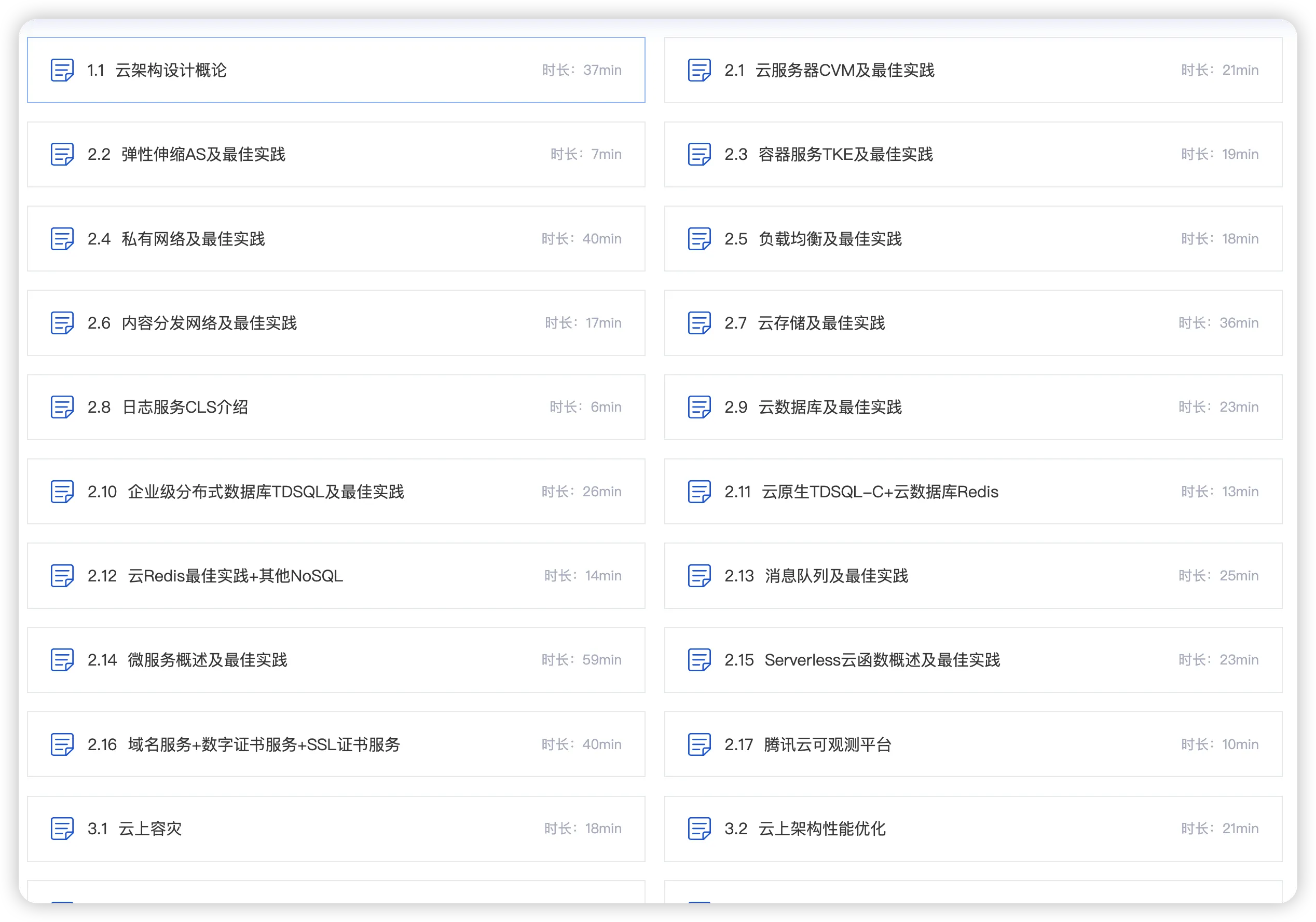Click document icon for 2.12 云Redis最佳实践

coord(62,576)
